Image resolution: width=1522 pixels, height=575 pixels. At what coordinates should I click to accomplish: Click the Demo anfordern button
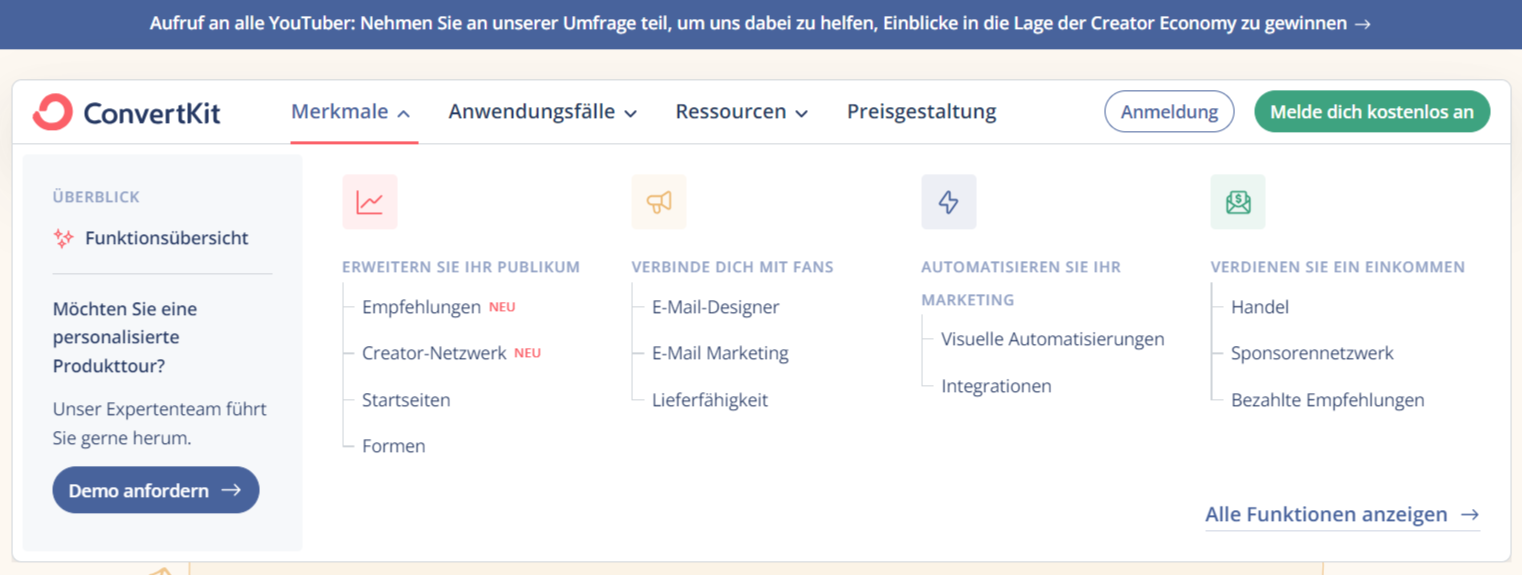[156, 490]
